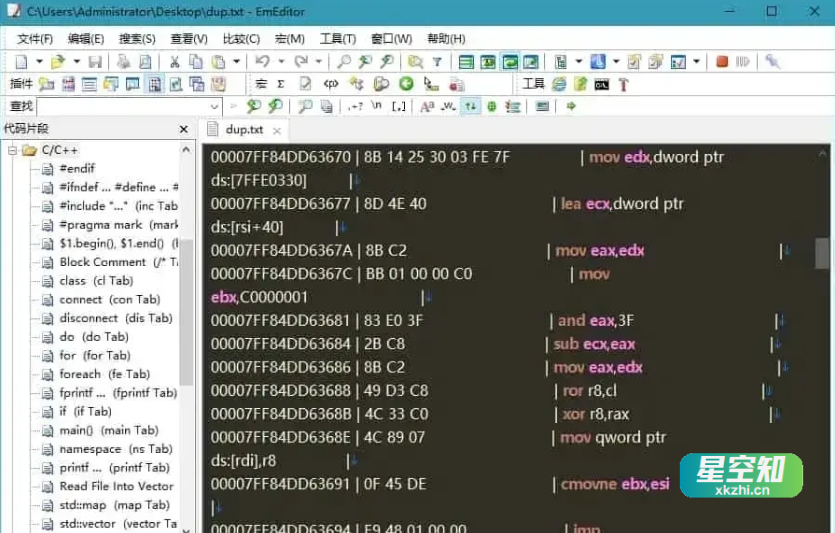Click the pin/customize icon at toolbar end

point(772,62)
